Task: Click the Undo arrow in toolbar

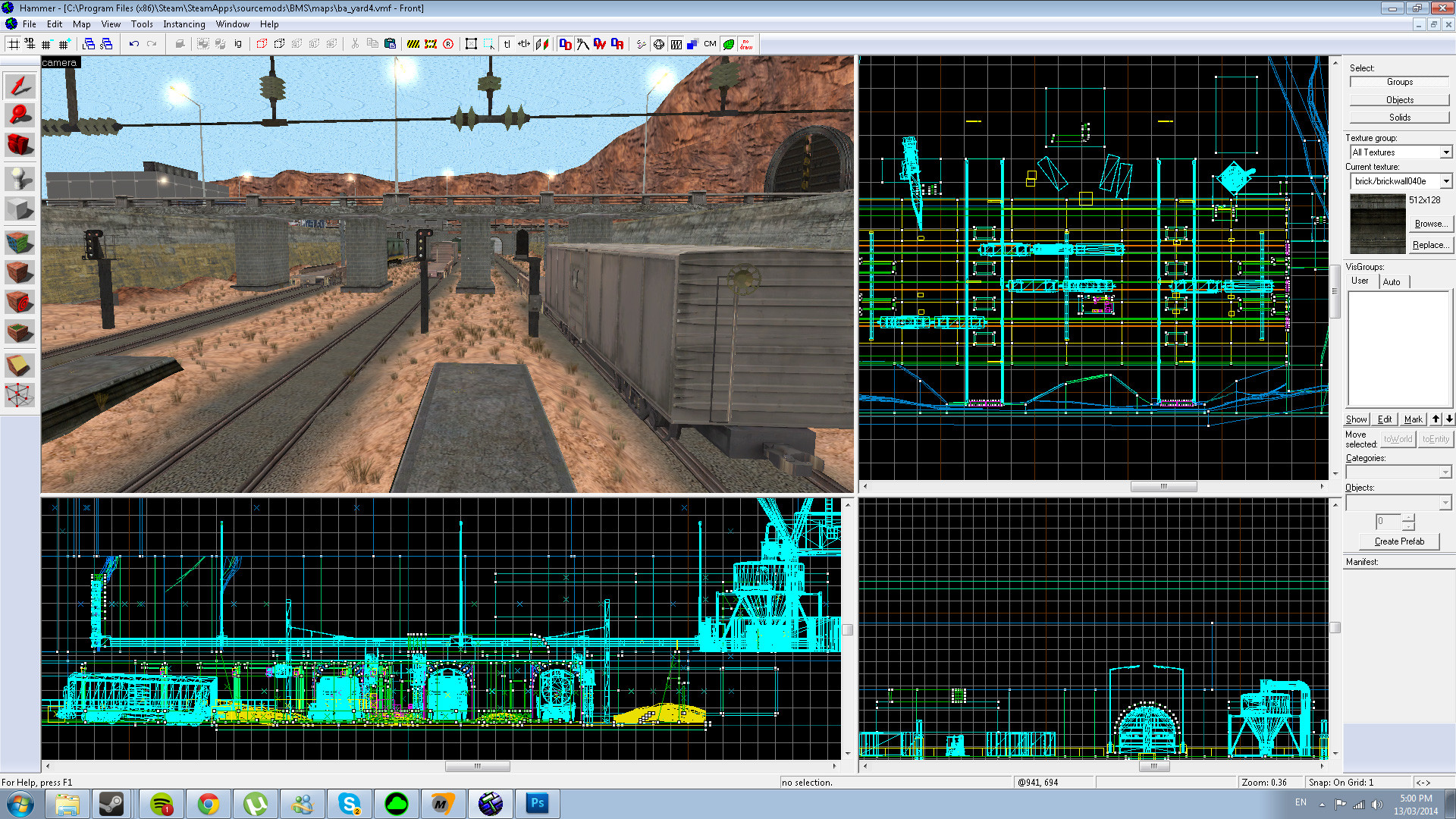Action: (x=134, y=44)
